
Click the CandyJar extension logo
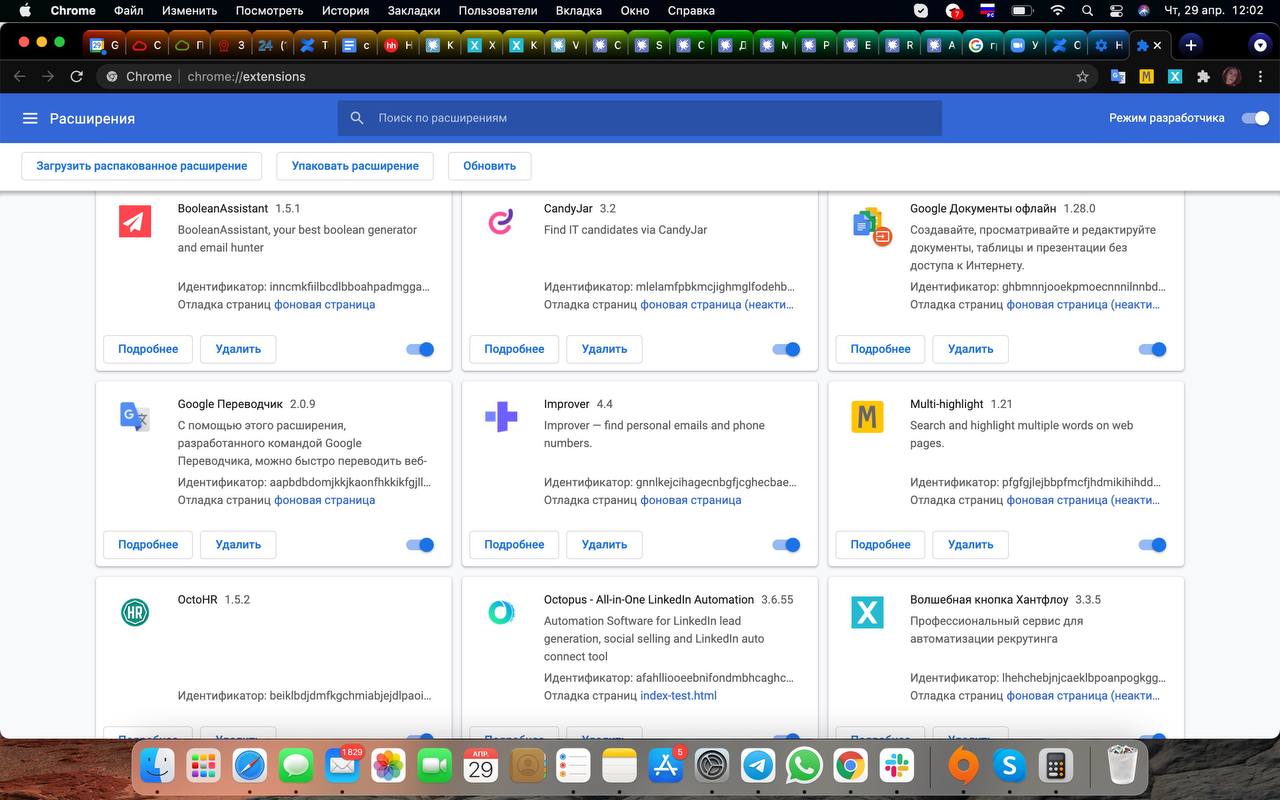pyautogui.click(x=501, y=221)
